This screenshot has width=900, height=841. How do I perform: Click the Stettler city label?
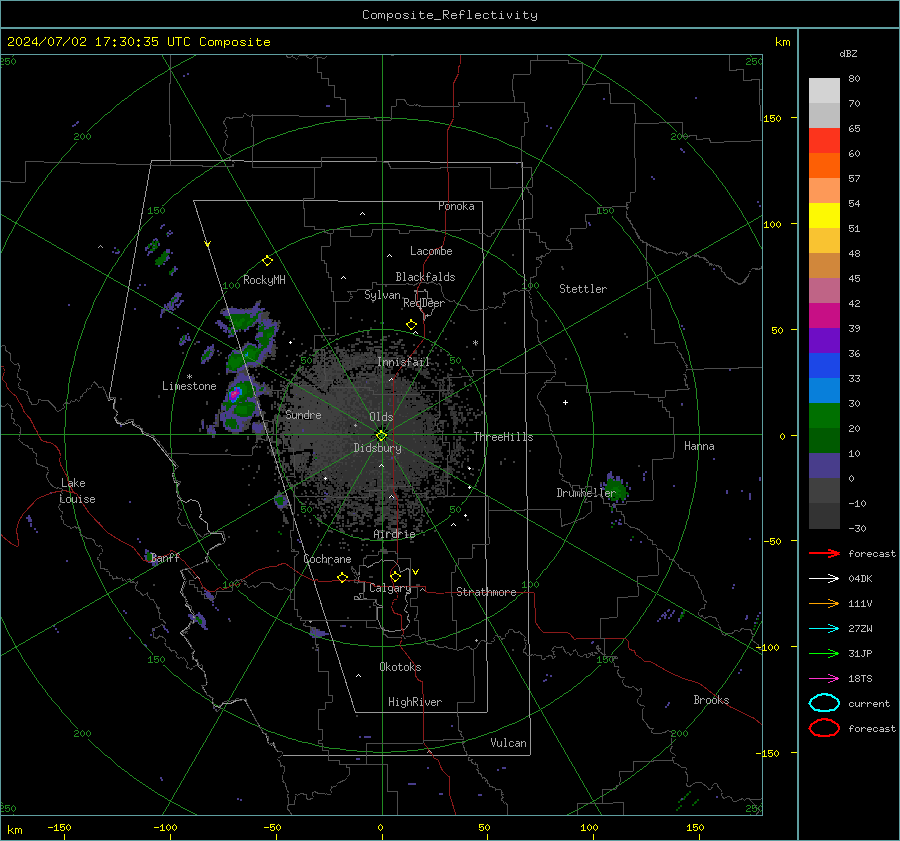click(x=583, y=289)
